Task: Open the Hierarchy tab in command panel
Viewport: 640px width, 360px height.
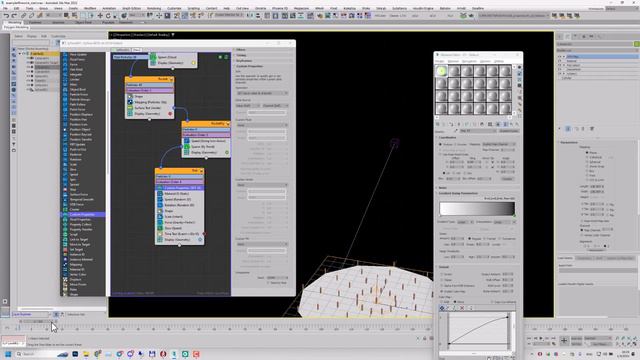Action: pyautogui.click(x=576, y=36)
